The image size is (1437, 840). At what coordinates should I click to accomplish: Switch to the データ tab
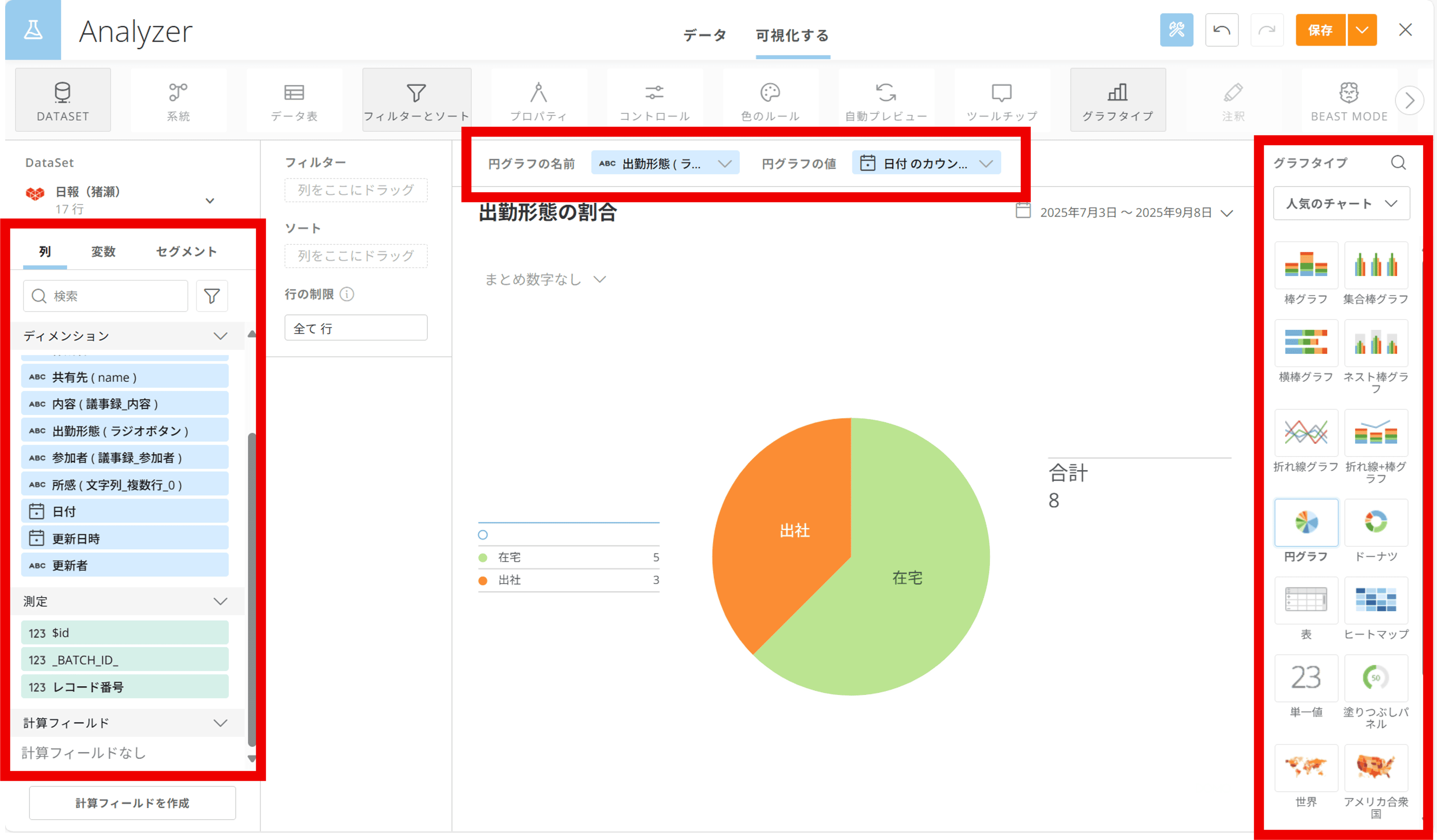coord(704,35)
